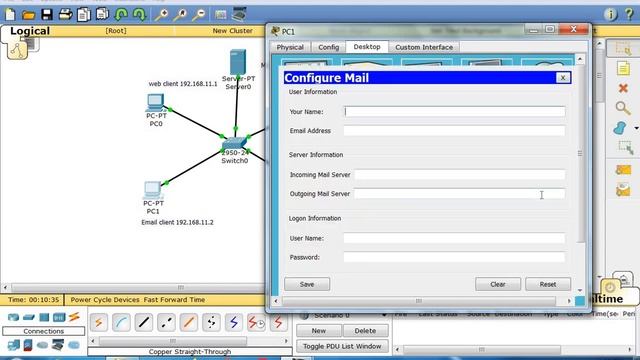Choose the End Devices category icon
Image resolution: width=640 pixels, height=360 pixels.
(13, 345)
